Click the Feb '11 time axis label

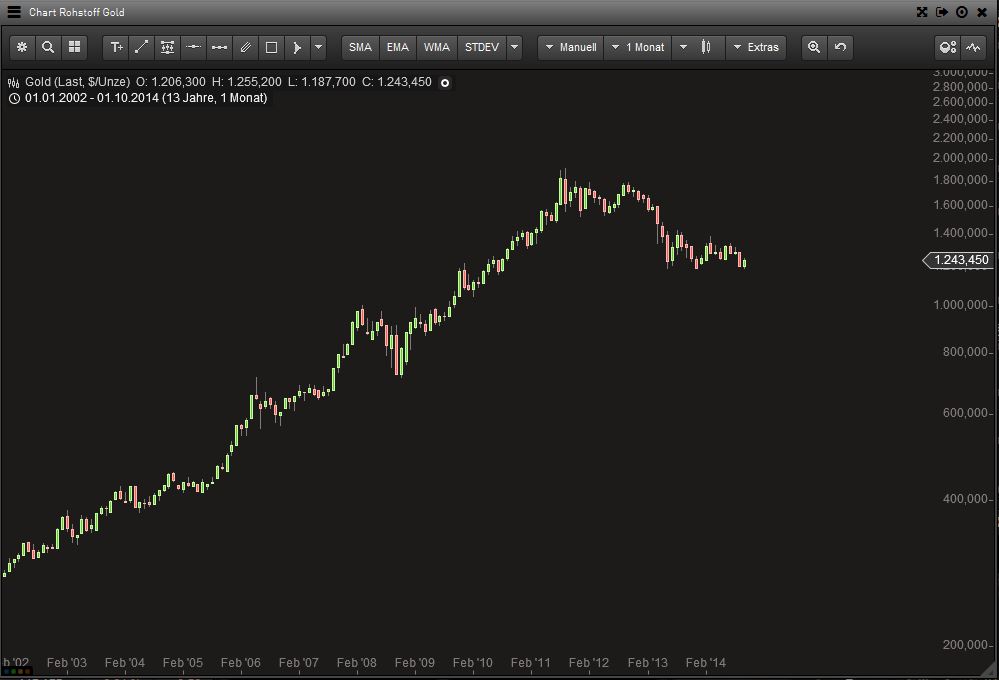click(x=531, y=663)
